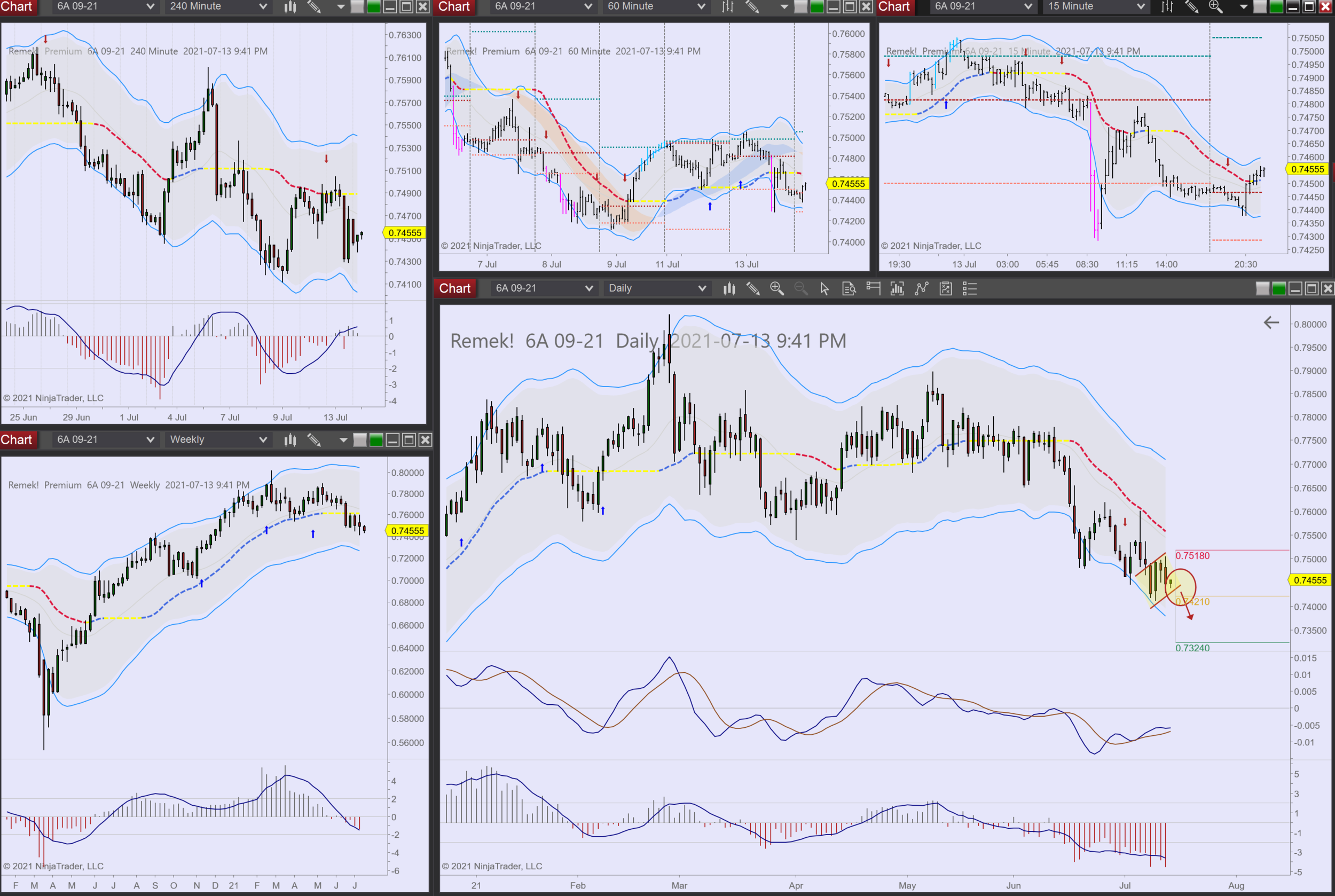Image resolution: width=1335 pixels, height=896 pixels.
Task: Open Data Series icon in Daily chart
Action: (x=729, y=288)
